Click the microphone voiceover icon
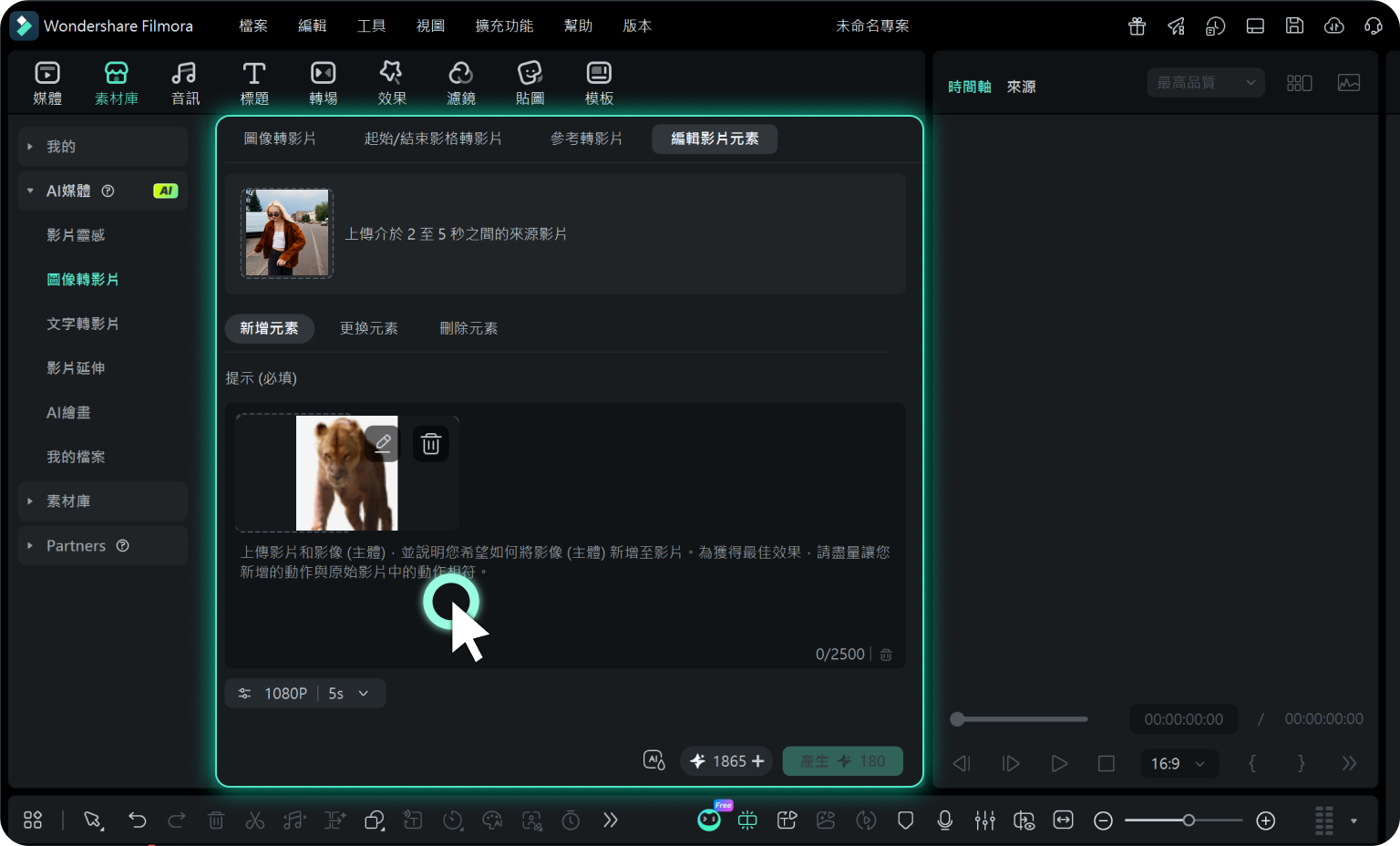The image size is (1400, 846). 945,820
